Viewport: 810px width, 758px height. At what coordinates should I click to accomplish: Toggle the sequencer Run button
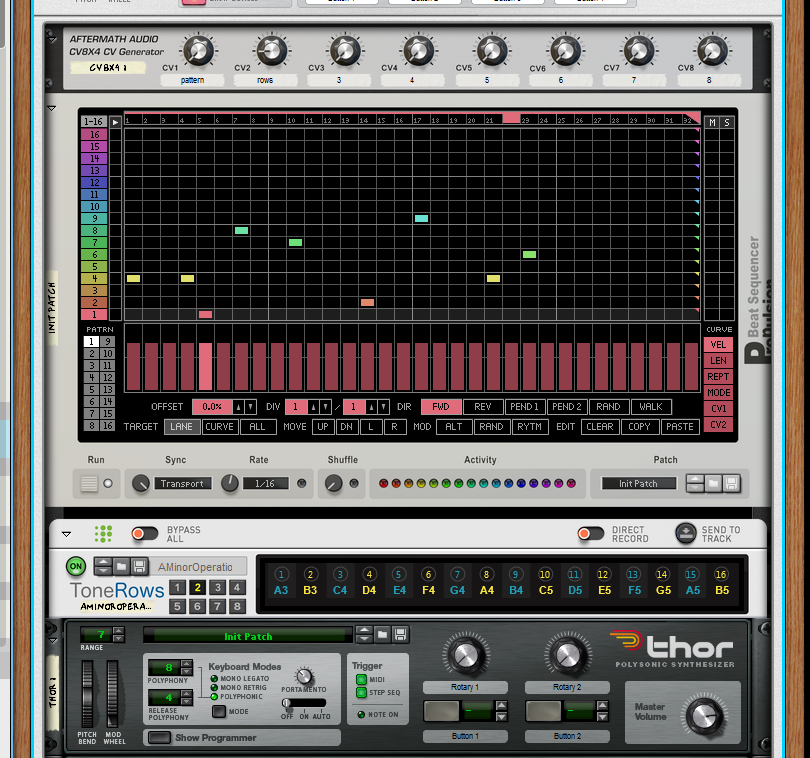[89, 484]
